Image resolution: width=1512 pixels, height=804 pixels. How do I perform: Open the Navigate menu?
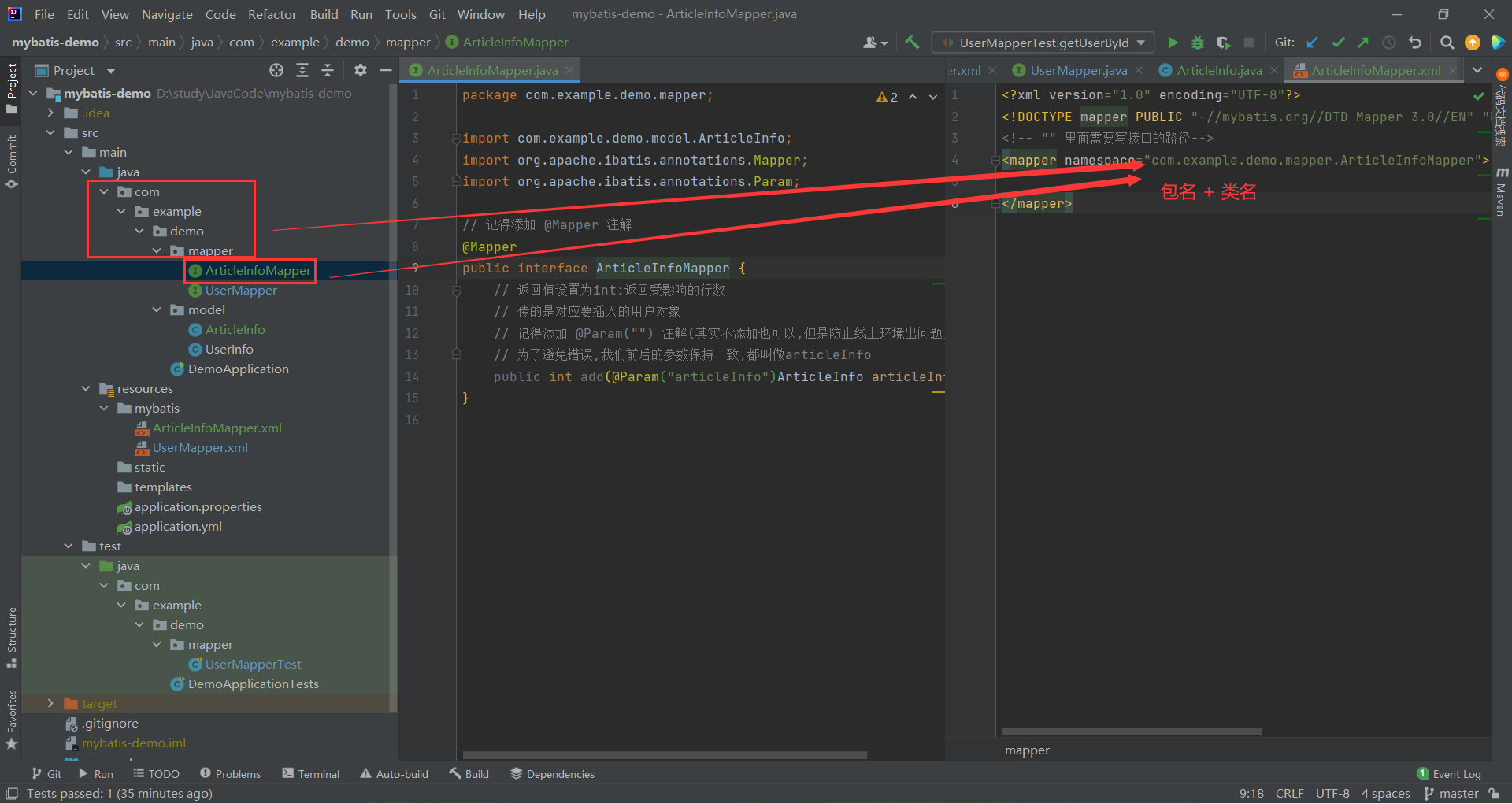167,14
